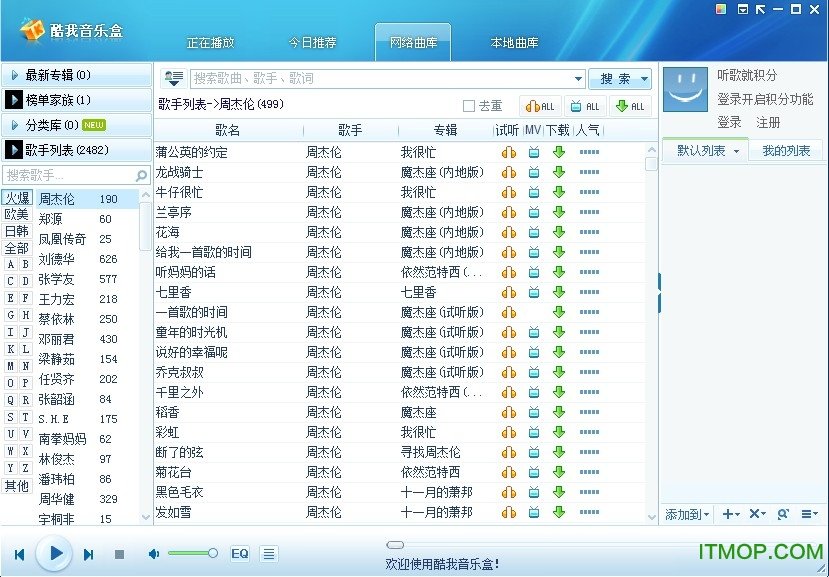Download 给我一首歌的时间 with the green arrow
Image resolution: width=829 pixels, height=577 pixels.
pos(559,252)
